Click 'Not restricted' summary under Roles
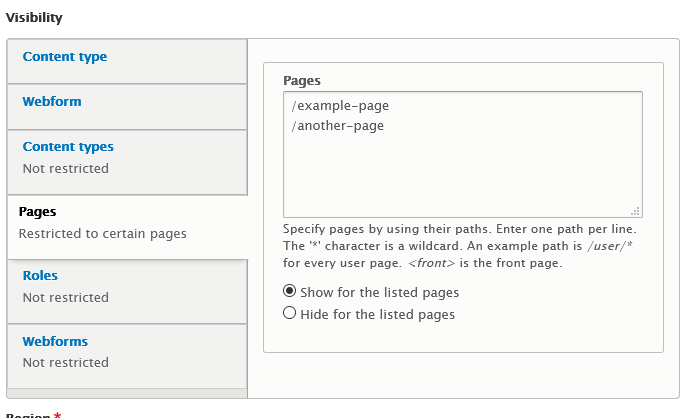The width and height of the screenshot is (687, 418). (x=66, y=297)
